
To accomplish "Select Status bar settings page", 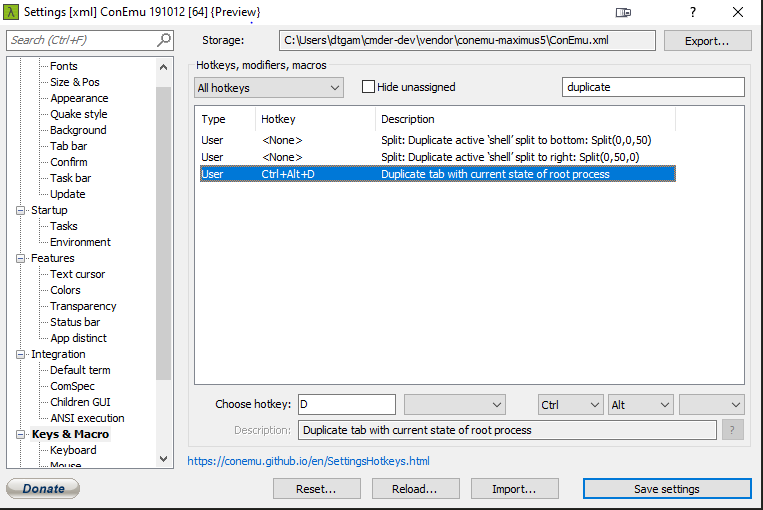I will (x=75, y=323).
